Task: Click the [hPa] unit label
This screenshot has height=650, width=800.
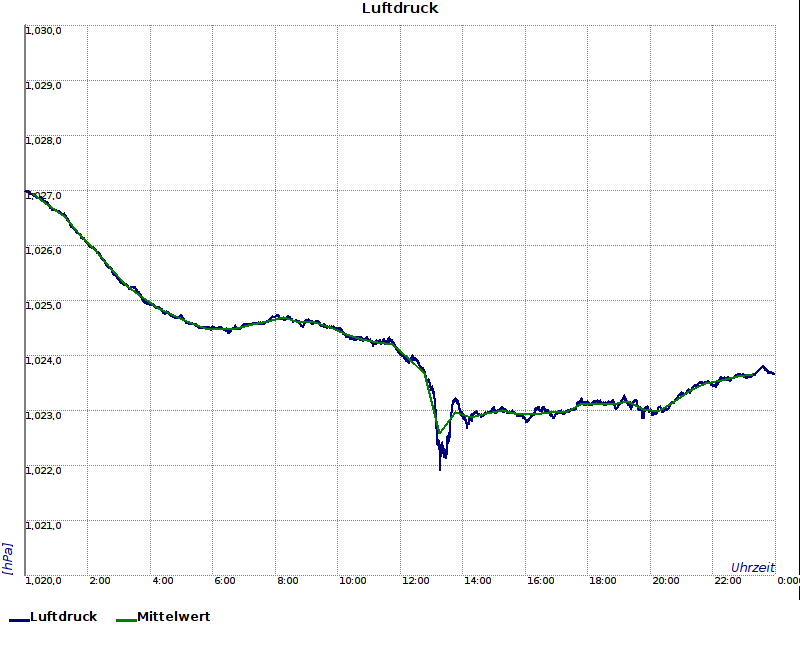Action: coord(7,559)
